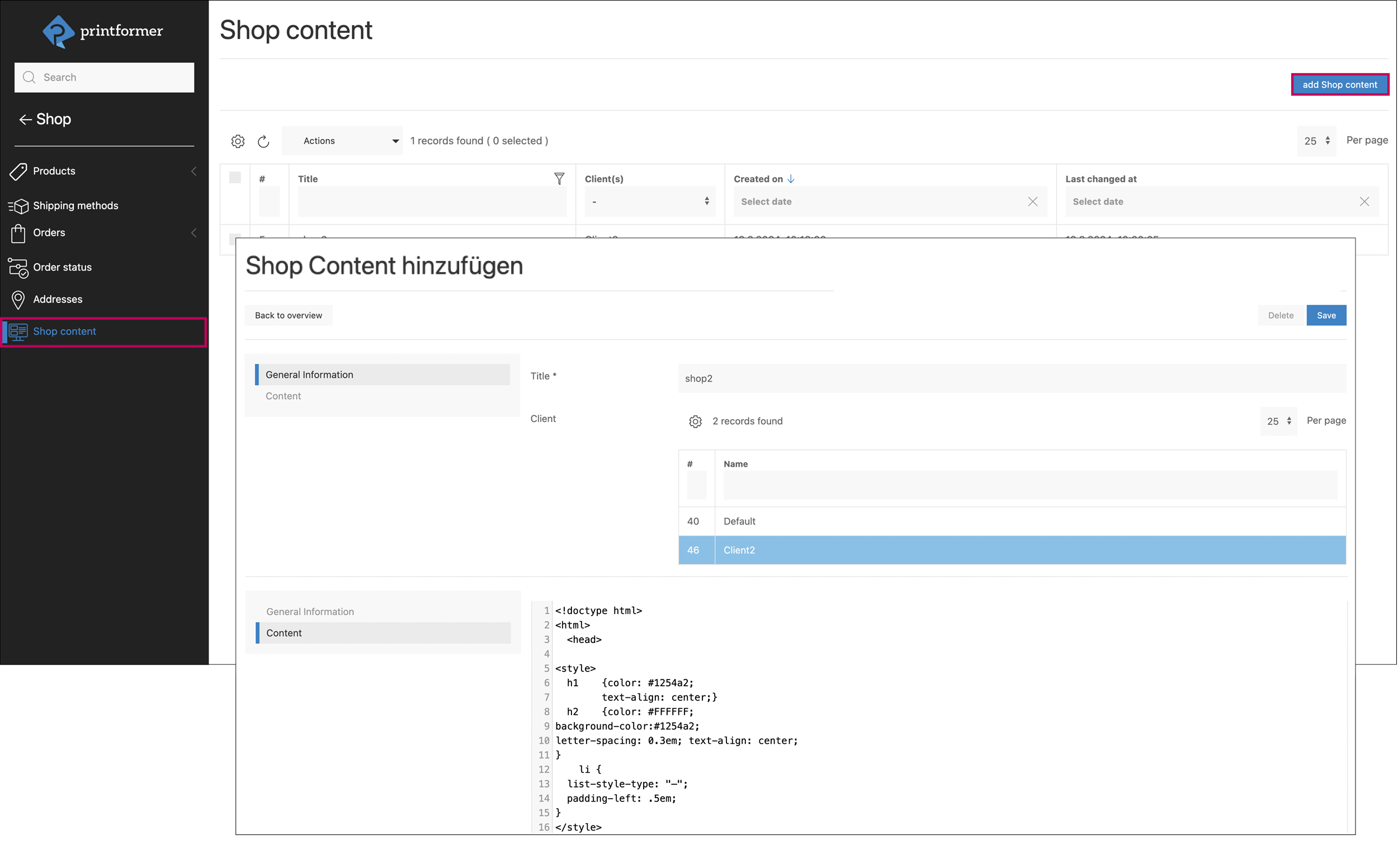The width and height of the screenshot is (1398, 868).
Task: Change per page value with the 25 stepper
Action: [x=1327, y=140]
